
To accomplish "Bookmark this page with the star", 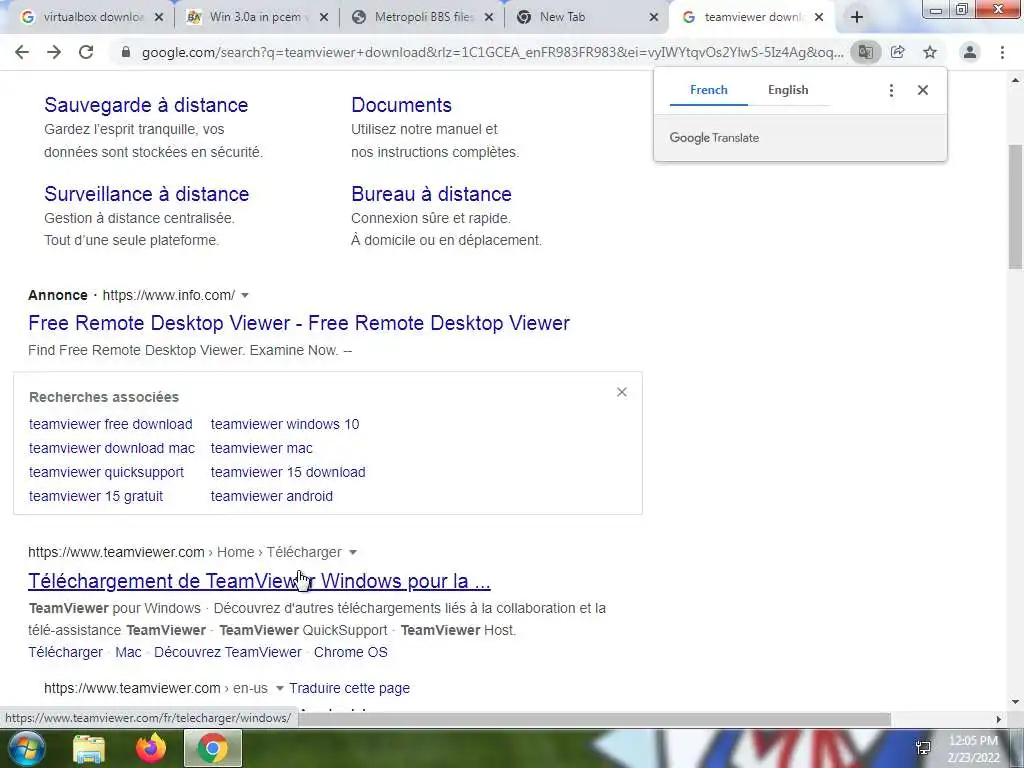I will pos(930,52).
